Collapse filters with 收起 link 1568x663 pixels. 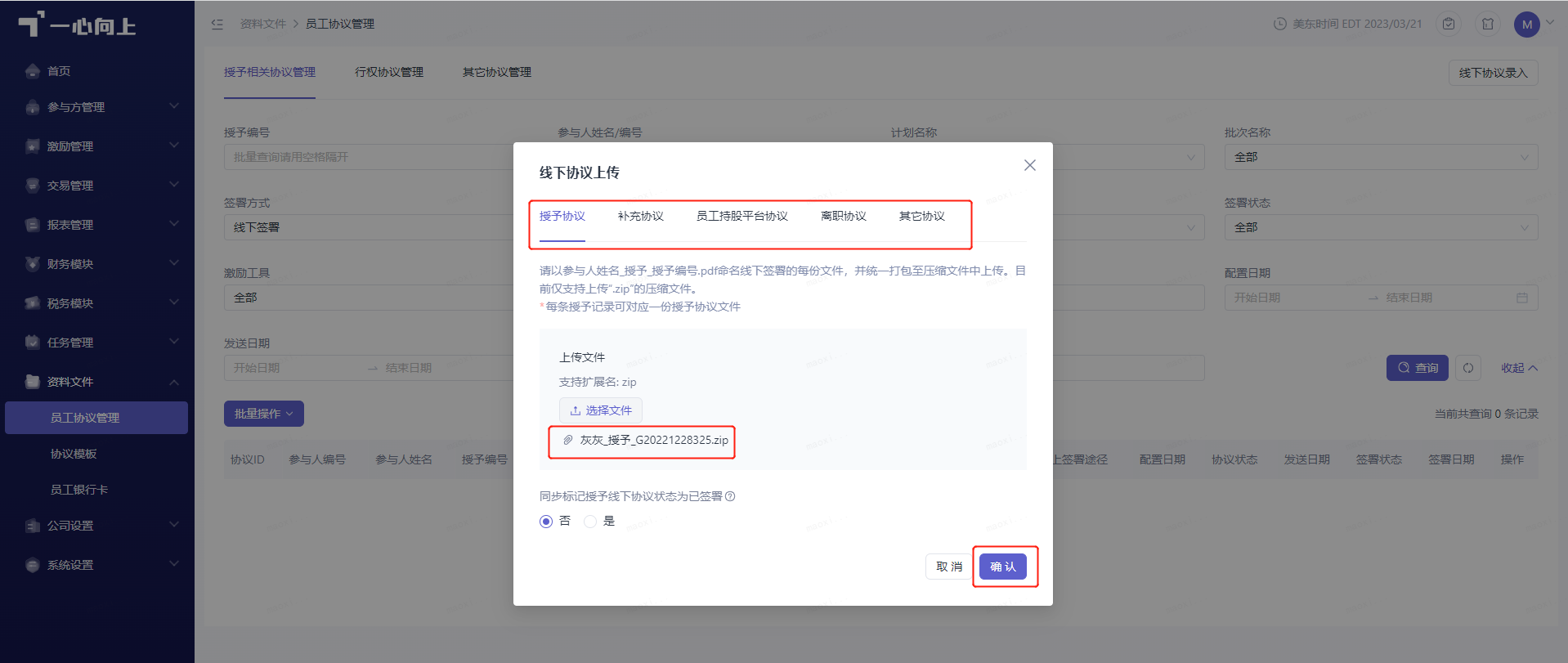1519,368
